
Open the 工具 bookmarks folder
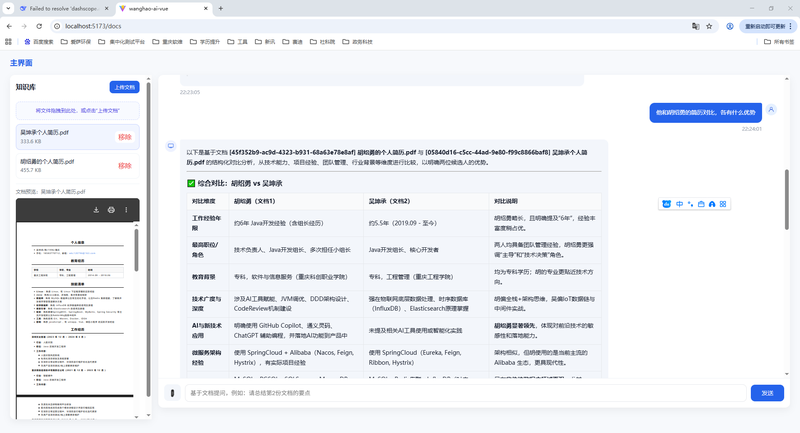pyautogui.click(x=237, y=42)
